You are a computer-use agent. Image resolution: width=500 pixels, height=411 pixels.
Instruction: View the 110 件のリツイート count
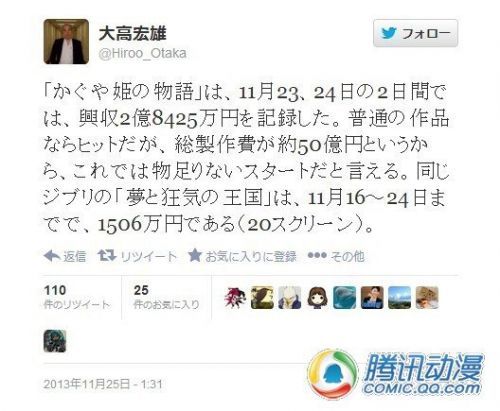[x=77, y=297]
